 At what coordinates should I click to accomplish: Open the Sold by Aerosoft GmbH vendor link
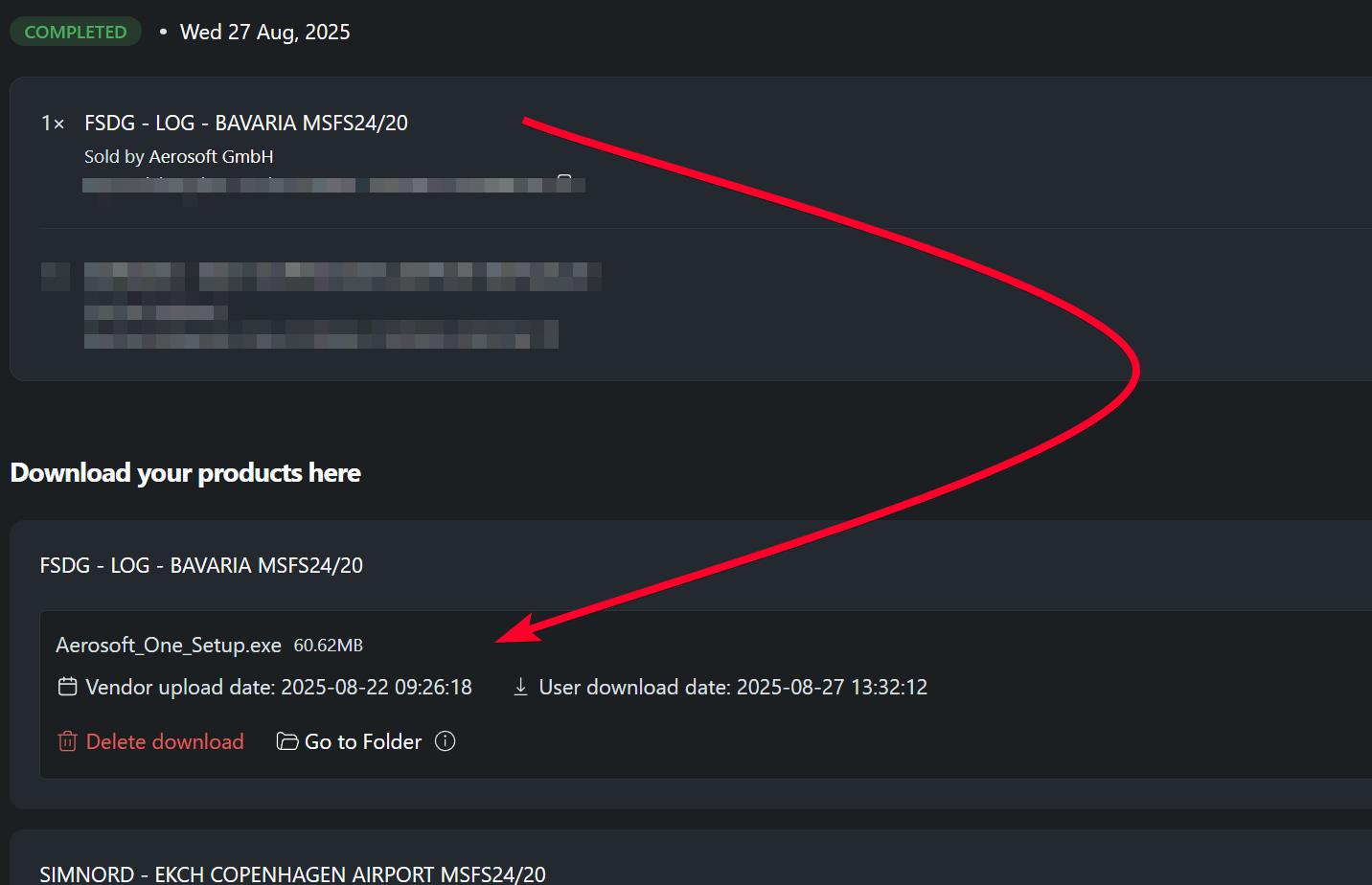click(179, 156)
